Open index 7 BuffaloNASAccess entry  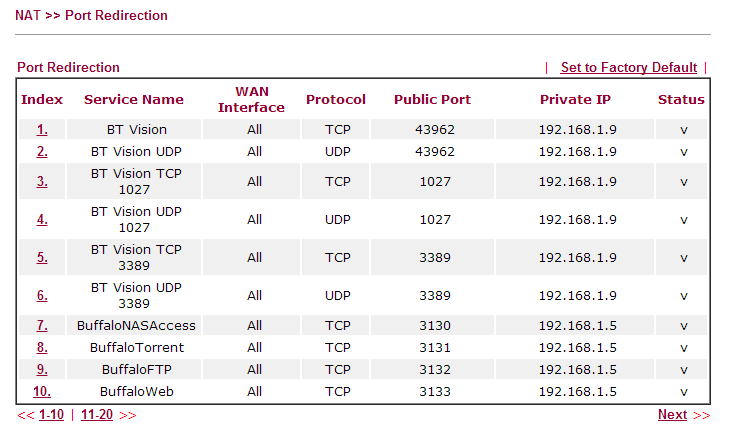point(42,326)
